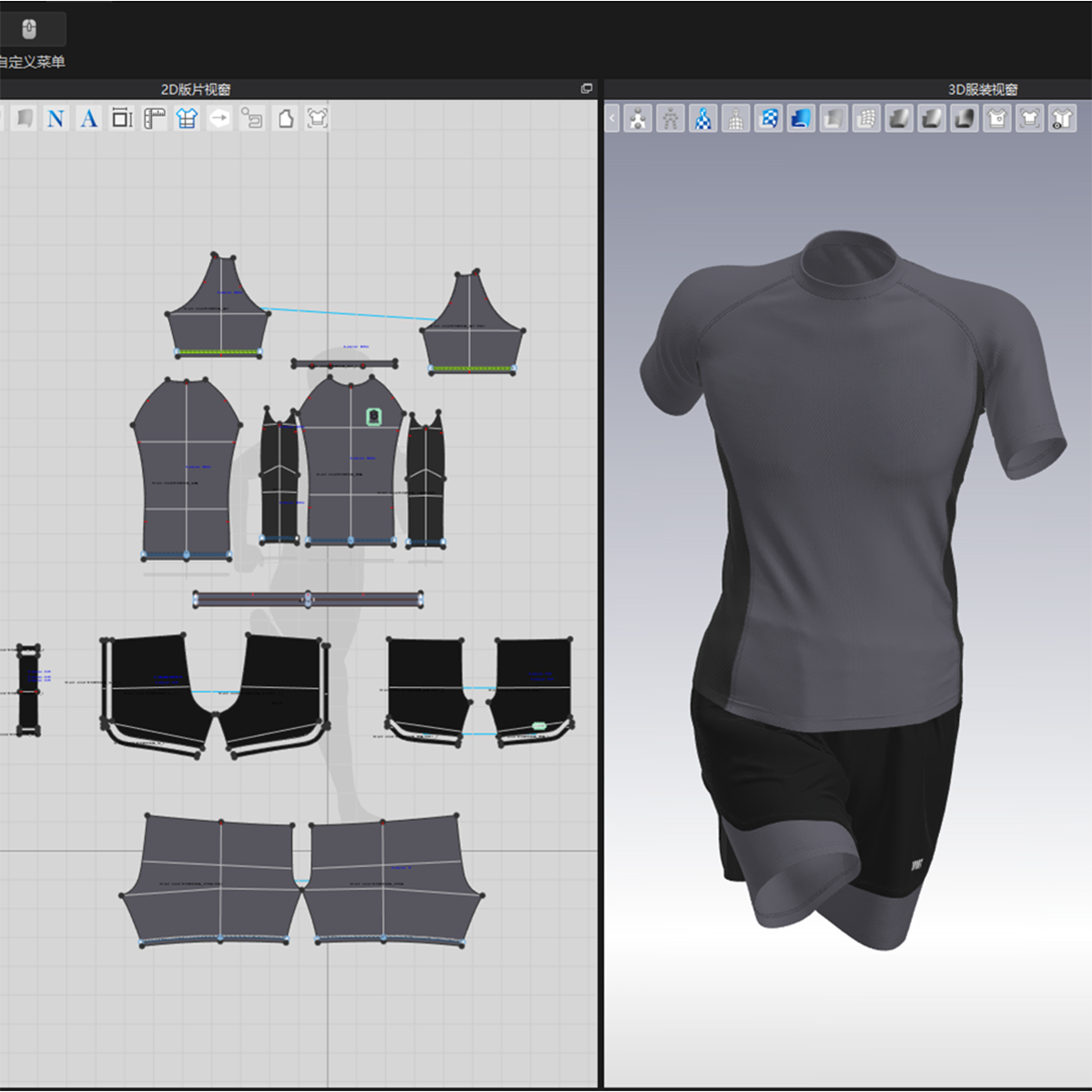Toggle the blue checkered avatar texture icon

click(x=703, y=118)
